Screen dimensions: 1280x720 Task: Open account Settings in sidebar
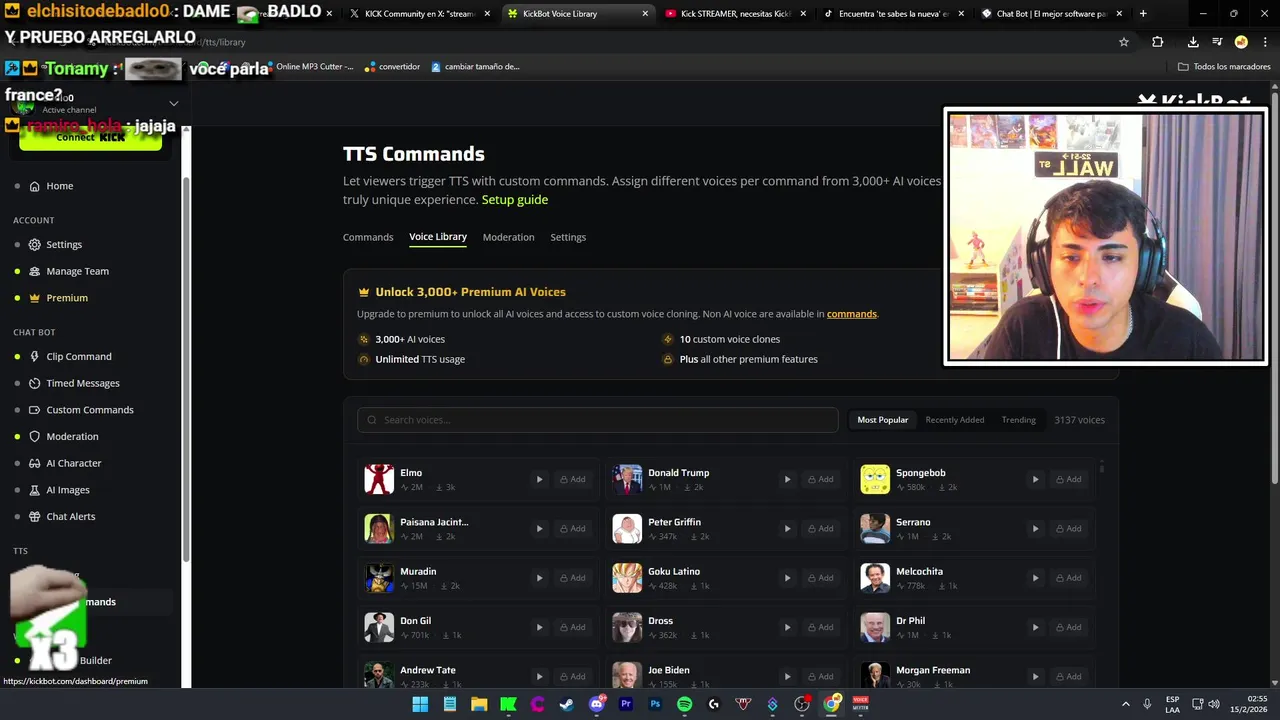(x=64, y=244)
